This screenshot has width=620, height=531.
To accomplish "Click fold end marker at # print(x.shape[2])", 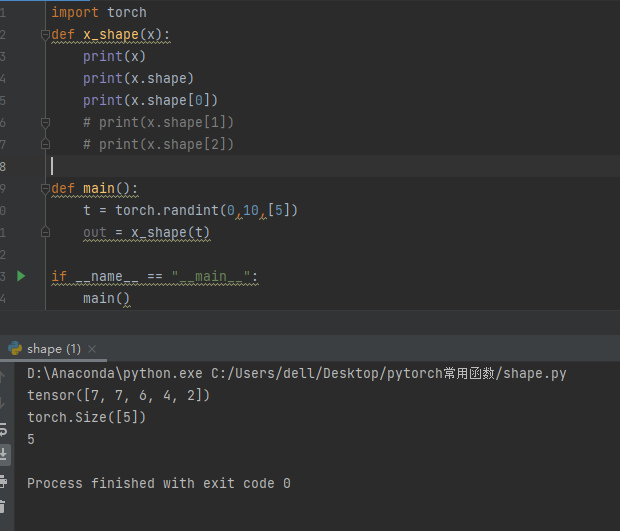I will tap(45, 144).
